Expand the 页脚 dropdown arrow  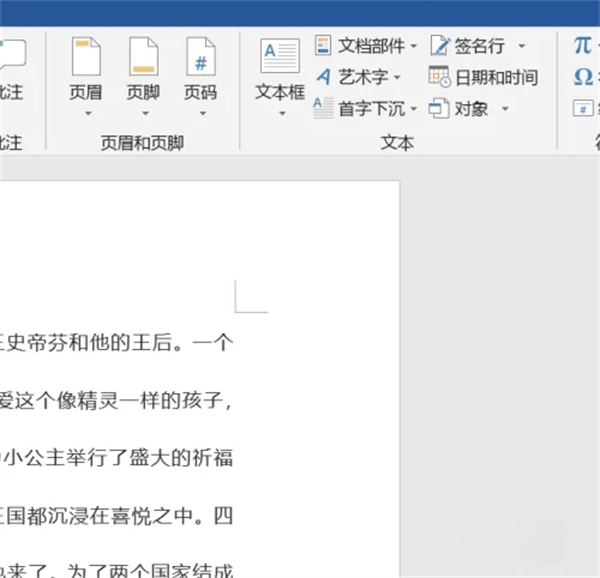coord(144,113)
